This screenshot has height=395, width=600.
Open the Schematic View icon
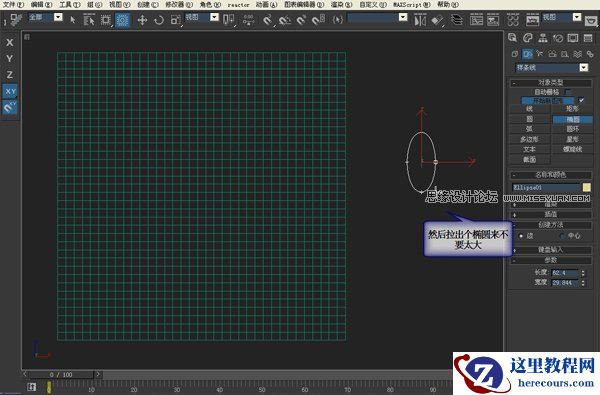(493, 20)
